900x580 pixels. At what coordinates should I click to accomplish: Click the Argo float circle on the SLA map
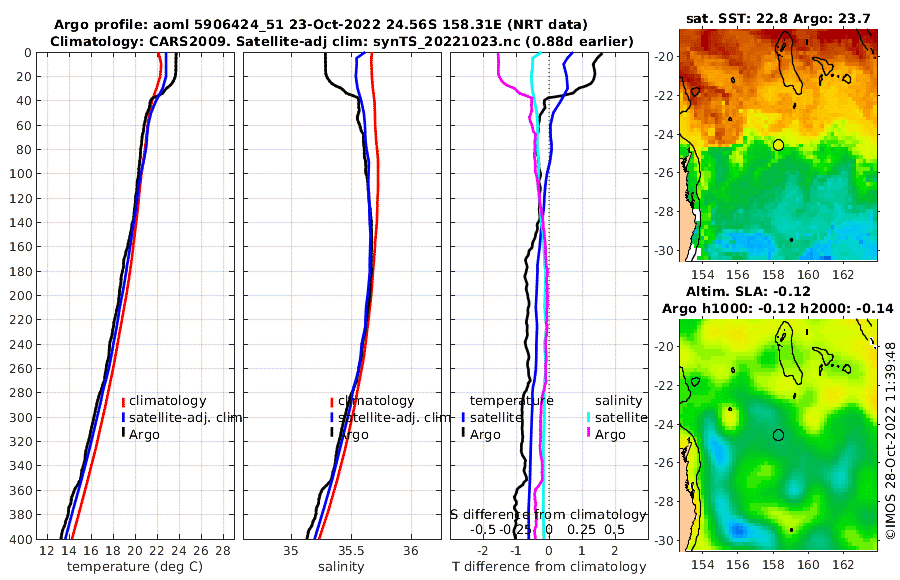tap(778, 435)
